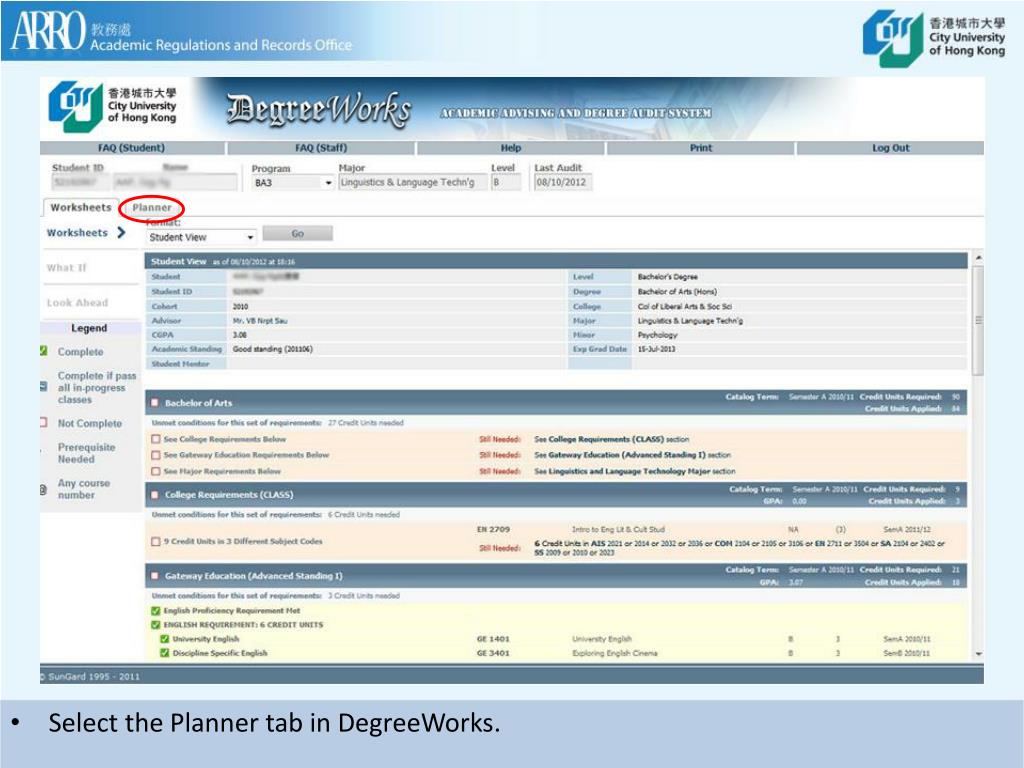The height and width of the screenshot is (768, 1024).
Task: Click the Academic Standing value Good standing
Action: click(x=272, y=349)
